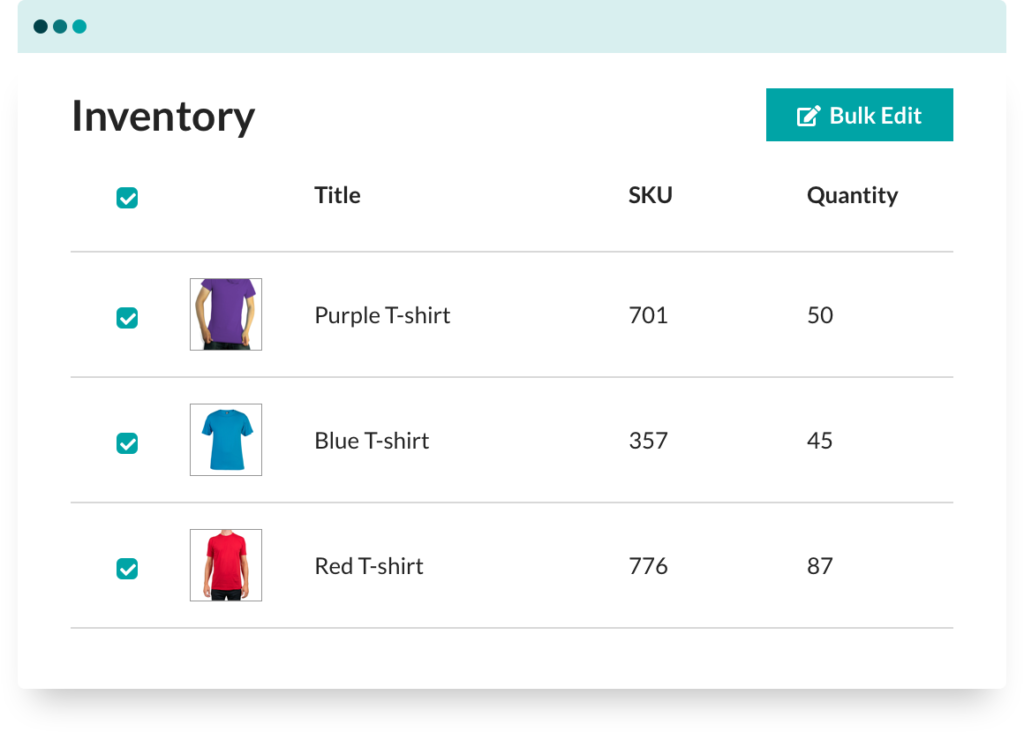Click the pencil icon in Bulk Edit
1024x733 pixels.
(x=808, y=116)
